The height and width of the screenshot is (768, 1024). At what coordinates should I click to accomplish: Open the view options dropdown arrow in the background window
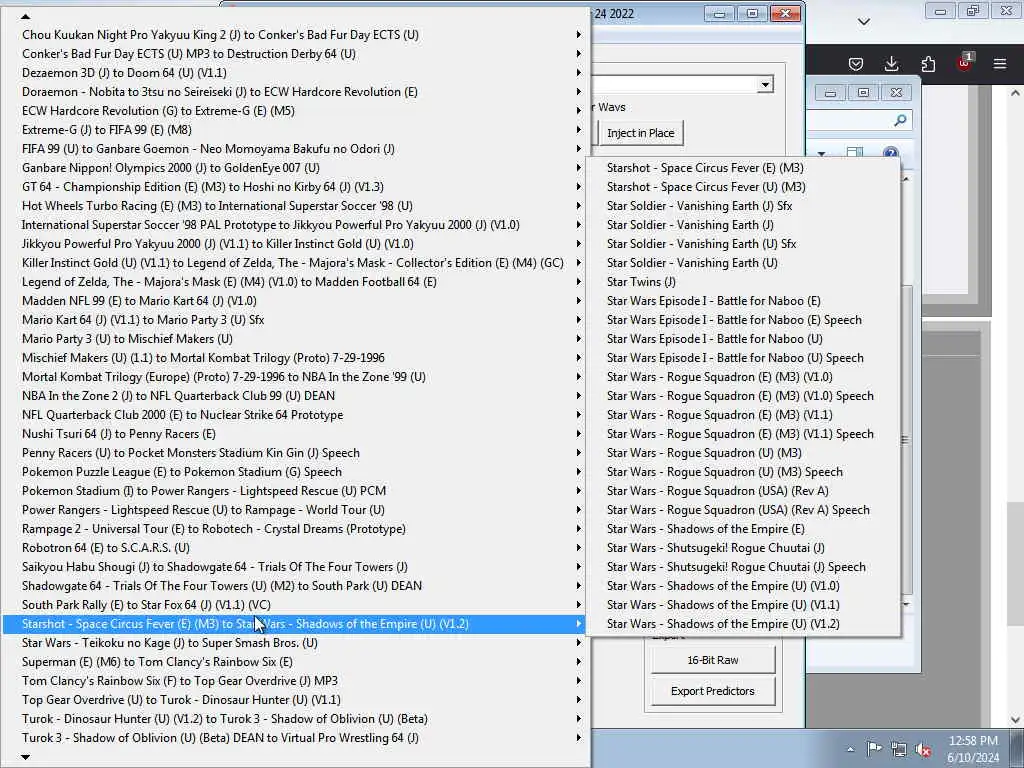tap(822, 154)
